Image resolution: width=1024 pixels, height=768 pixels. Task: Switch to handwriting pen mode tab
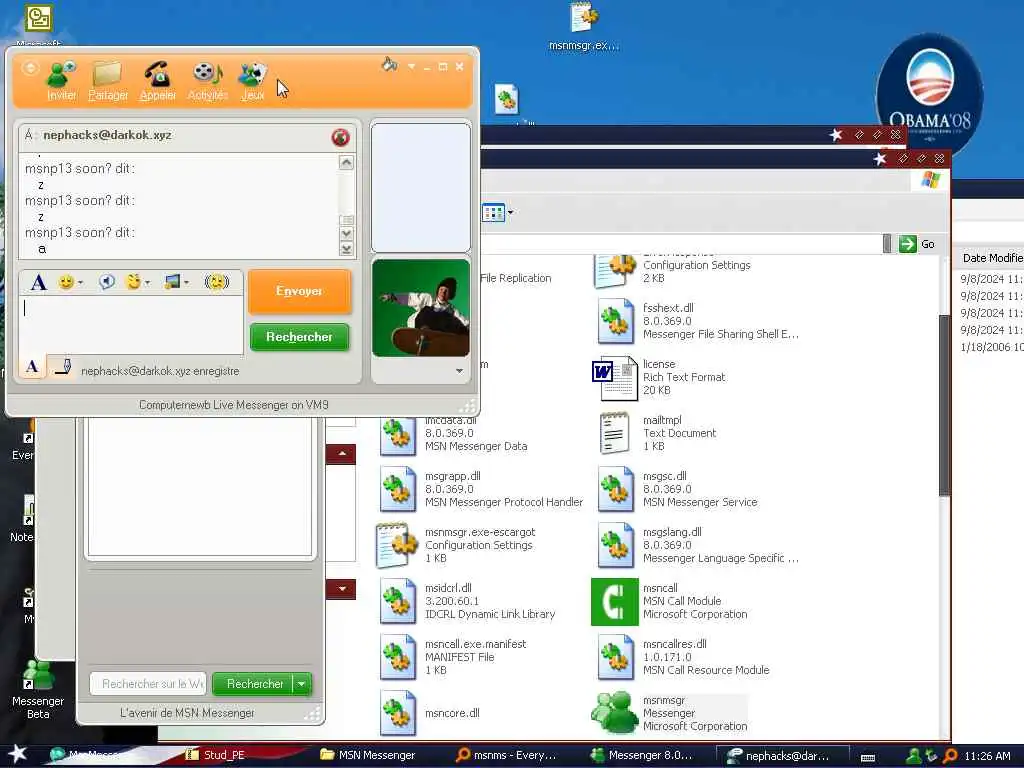pyautogui.click(x=62, y=366)
